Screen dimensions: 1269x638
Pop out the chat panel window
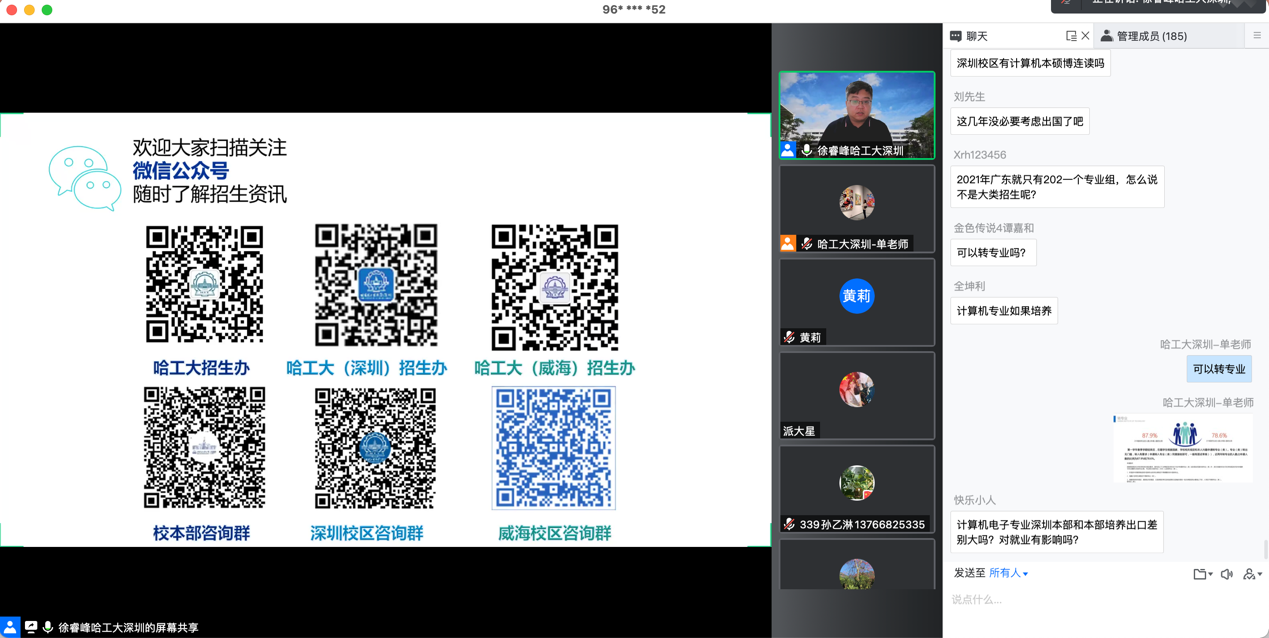[1071, 36]
